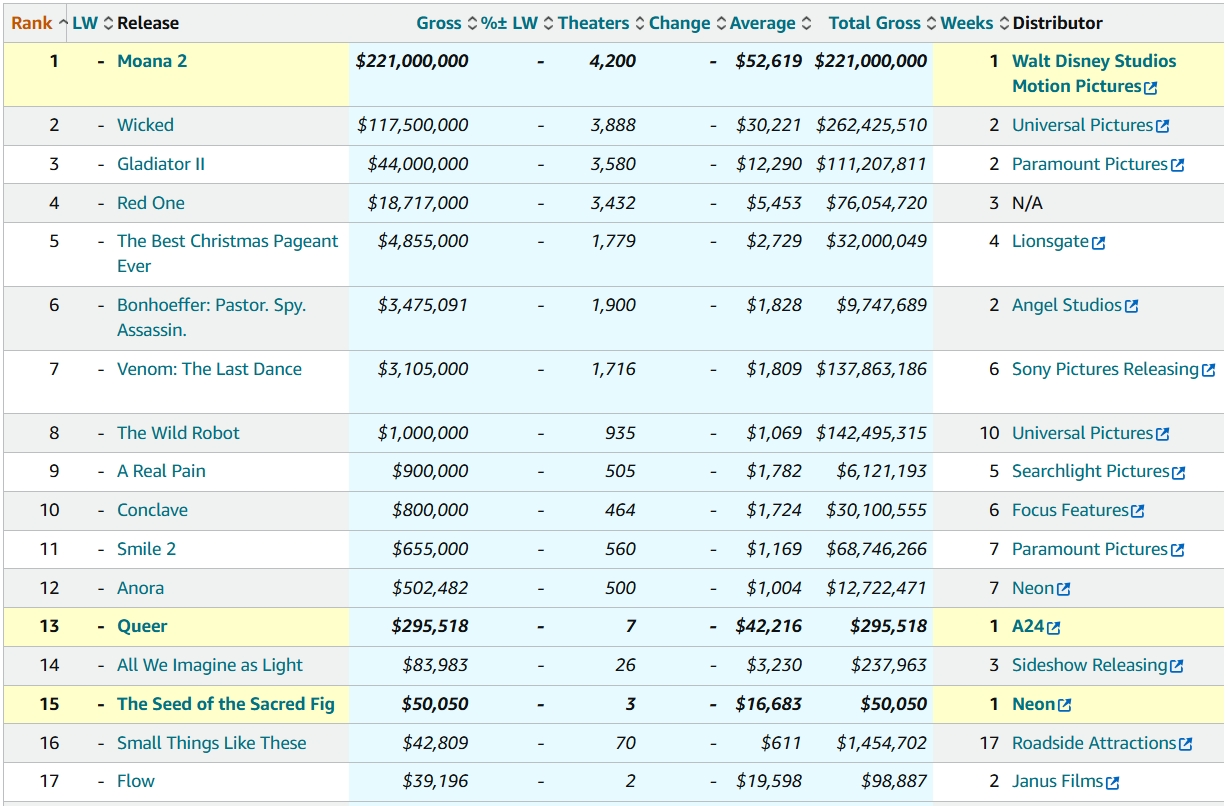1229x806 pixels.
Task: Open The Best Christmas Pageant Ever link
Action: [228, 254]
